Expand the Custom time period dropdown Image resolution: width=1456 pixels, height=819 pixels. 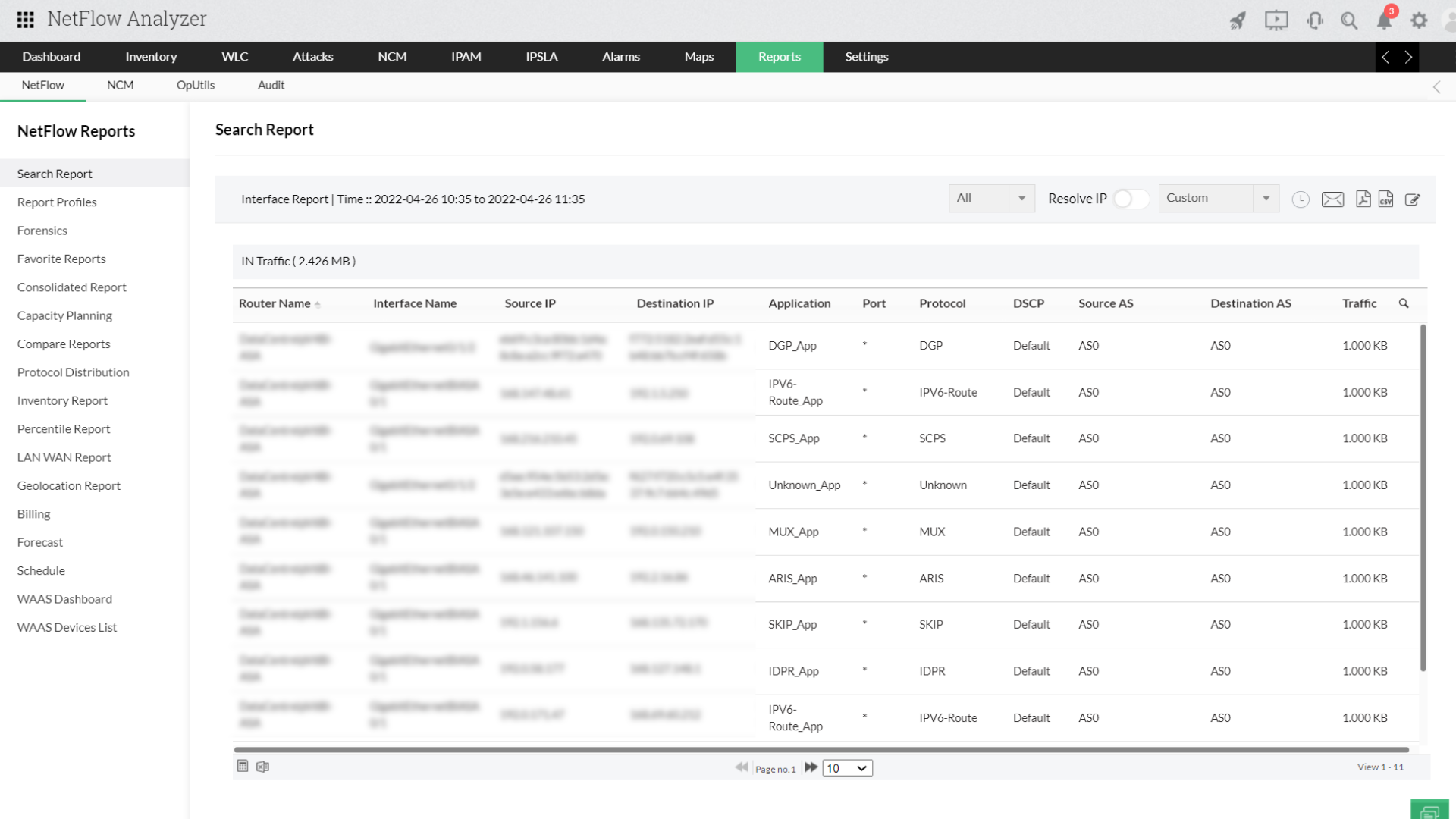click(x=1218, y=198)
